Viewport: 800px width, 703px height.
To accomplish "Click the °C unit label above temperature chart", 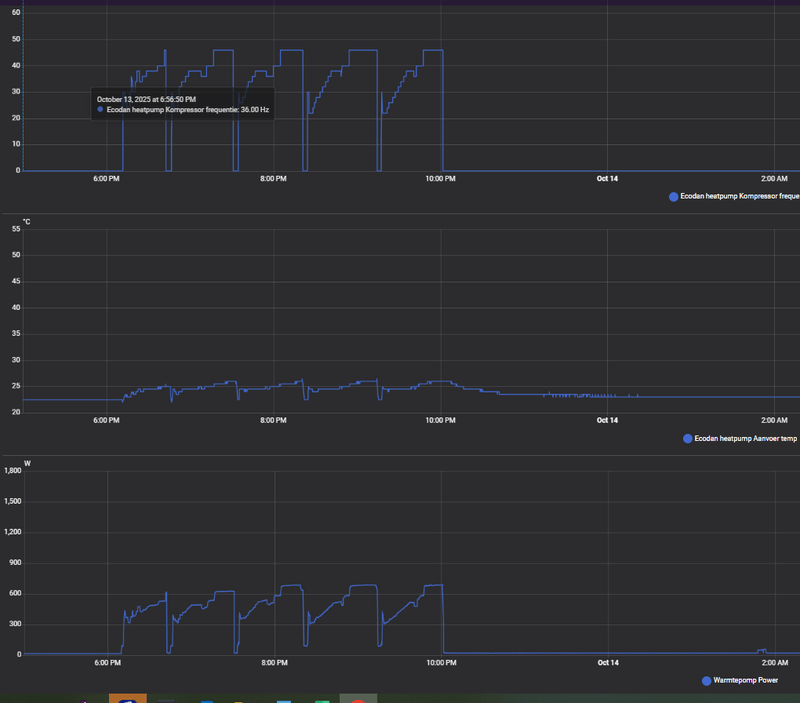I will tap(27, 222).
